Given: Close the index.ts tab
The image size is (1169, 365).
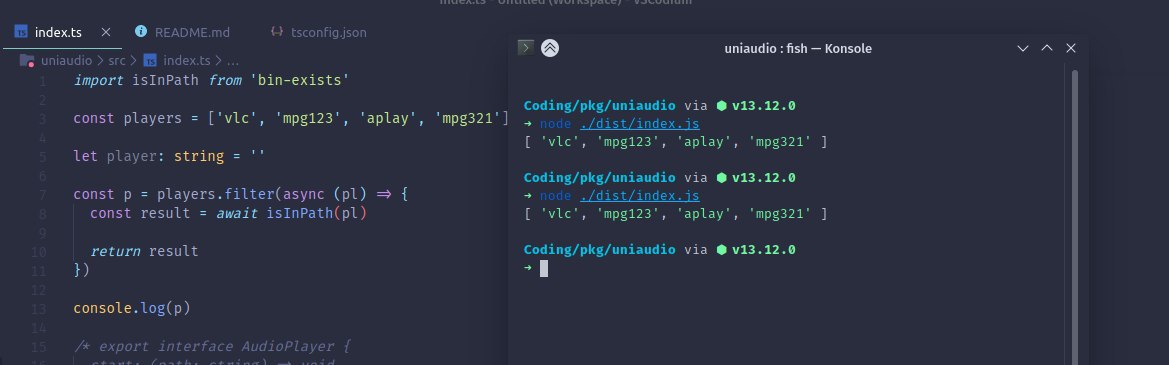Looking at the screenshot, I should click(106, 32).
